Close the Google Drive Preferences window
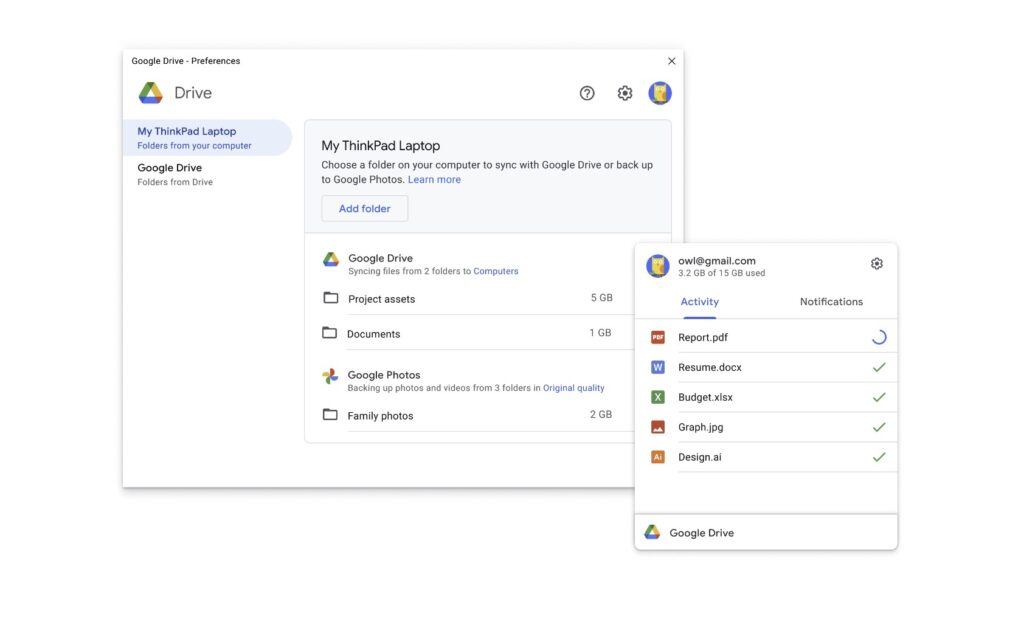This screenshot has width=1024, height=625. [671, 61]
